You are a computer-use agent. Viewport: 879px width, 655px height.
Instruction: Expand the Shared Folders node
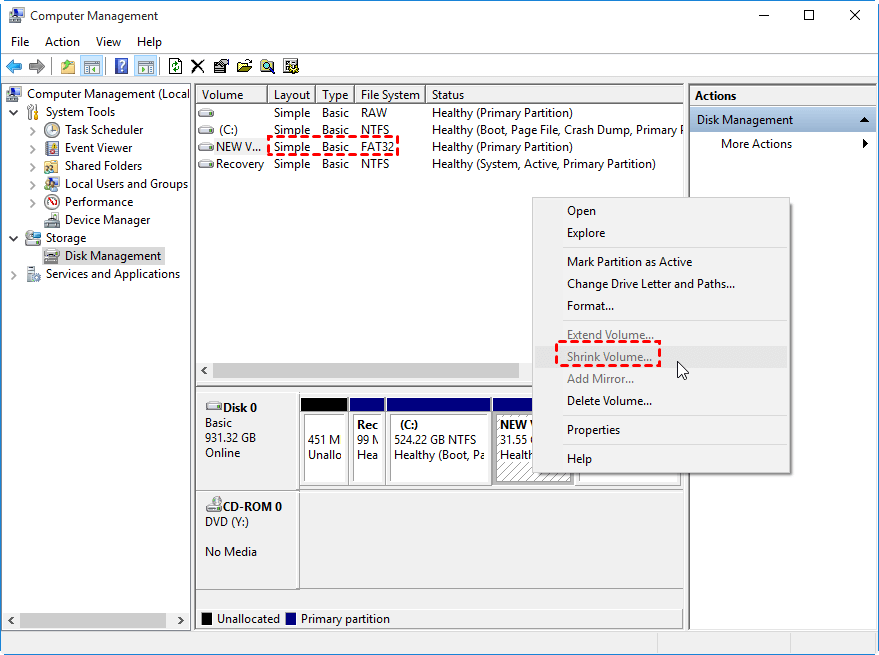[x=33, y=167]
